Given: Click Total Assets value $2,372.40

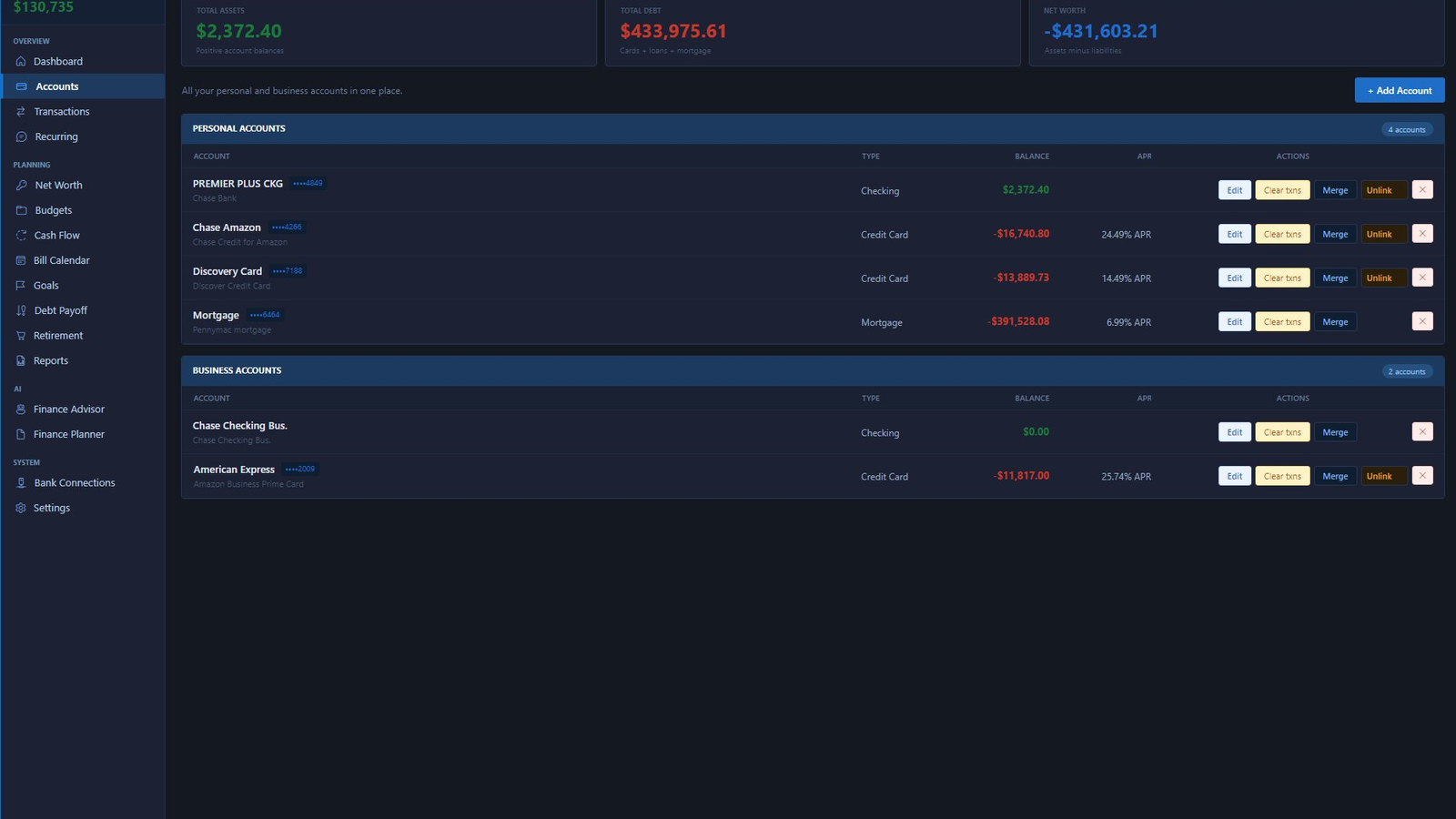Looking at the screenshot, I should 239,31.
